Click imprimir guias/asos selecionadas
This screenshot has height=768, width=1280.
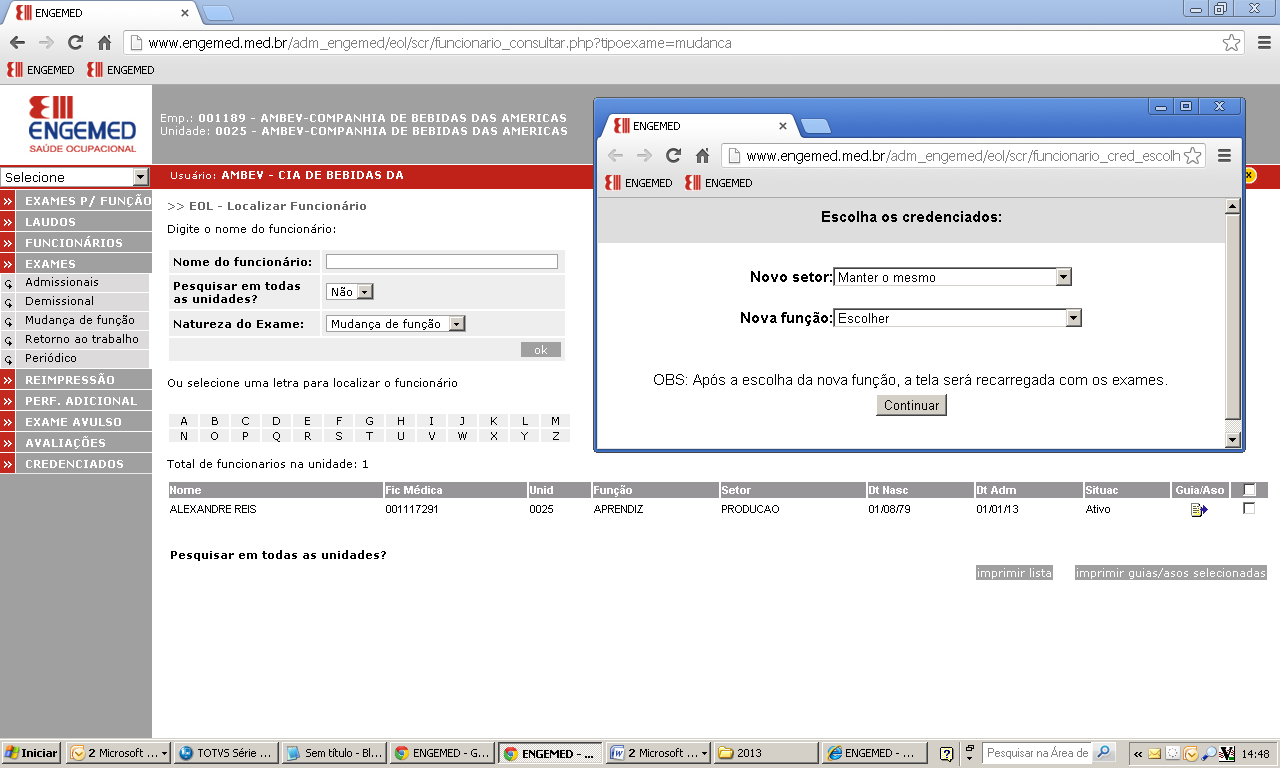[x=1171, y=573]
